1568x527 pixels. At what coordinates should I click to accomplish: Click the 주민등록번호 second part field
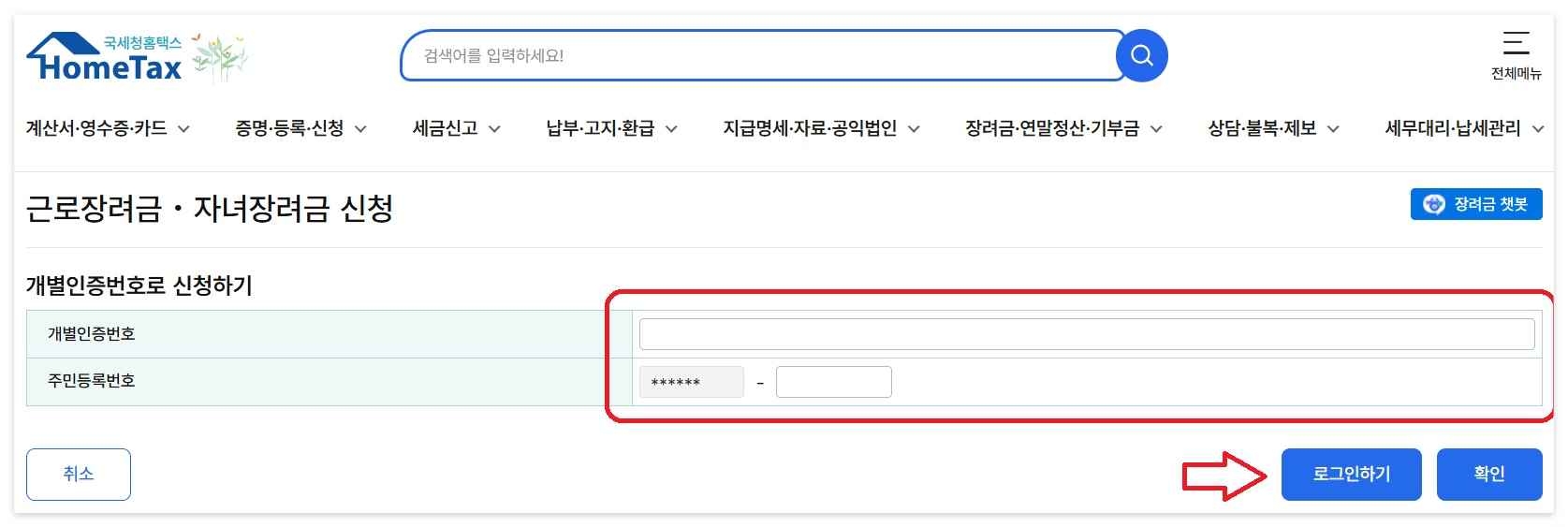pyautogui.click(x=834, y=382)
